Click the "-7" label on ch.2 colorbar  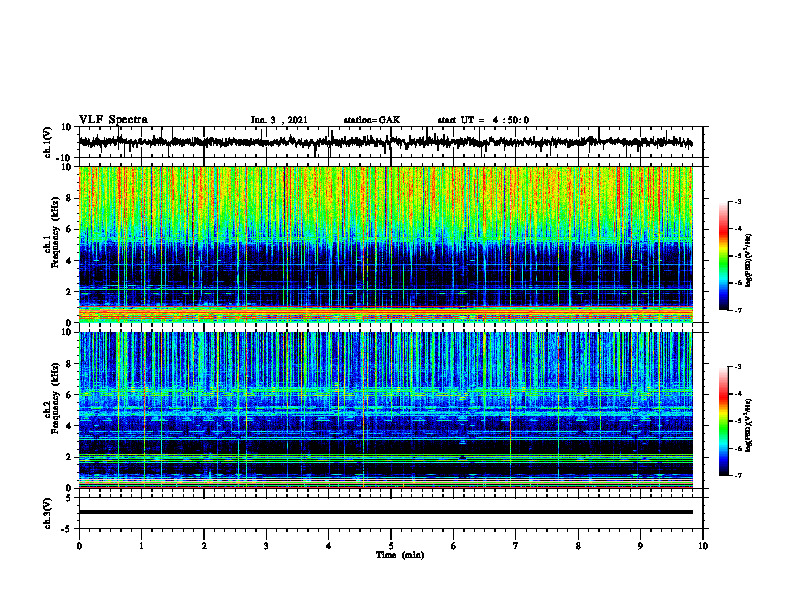click(737, 475)
